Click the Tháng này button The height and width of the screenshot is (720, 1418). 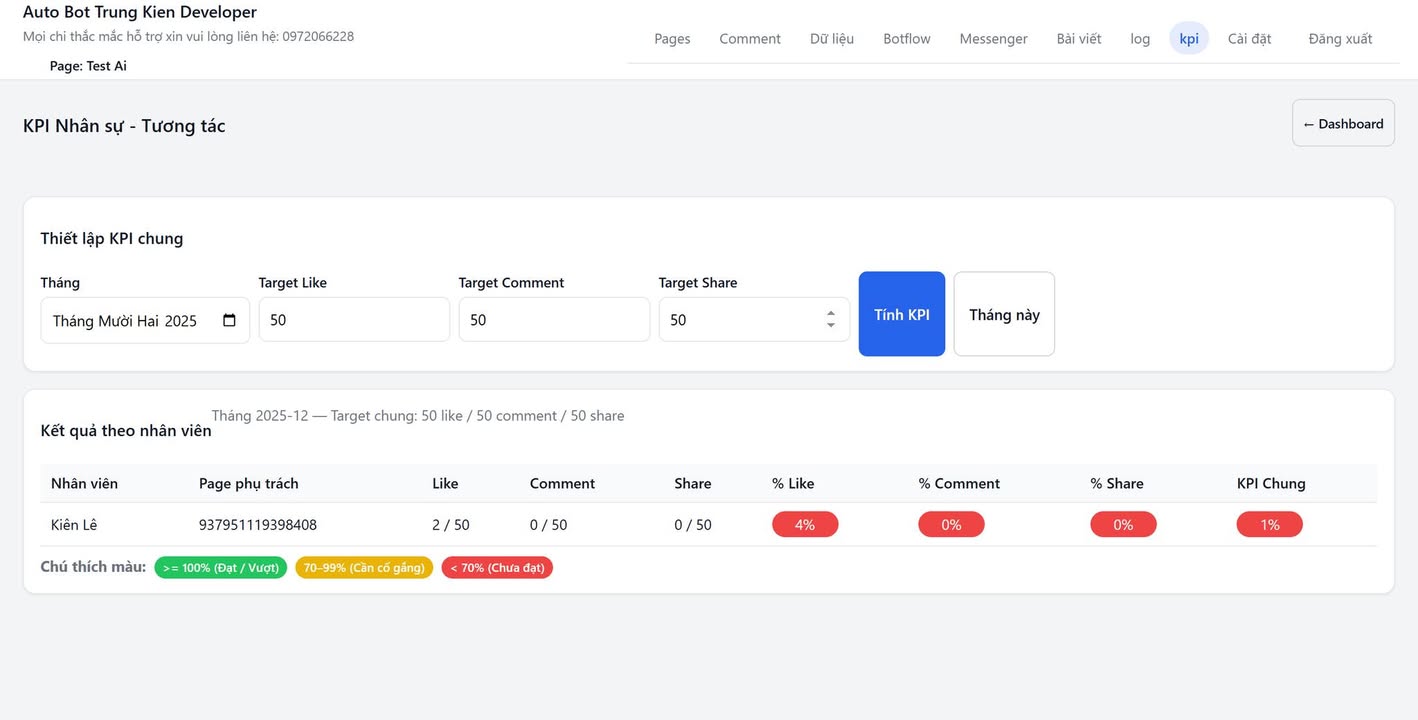[1004, 314]
